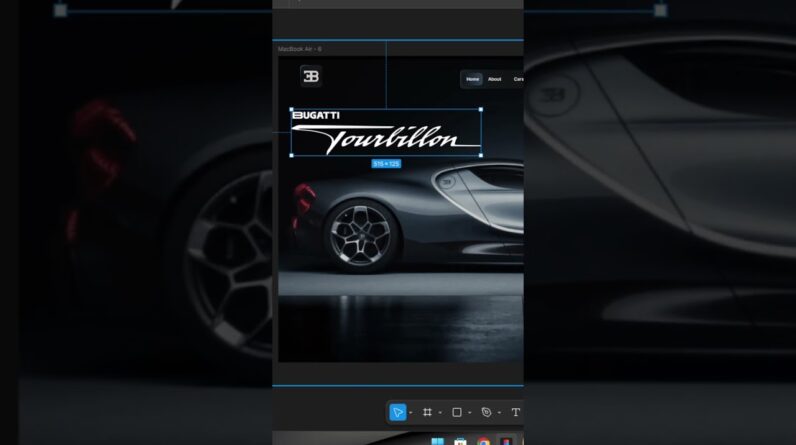Click the top-left selection resize handle

point(291,109)
